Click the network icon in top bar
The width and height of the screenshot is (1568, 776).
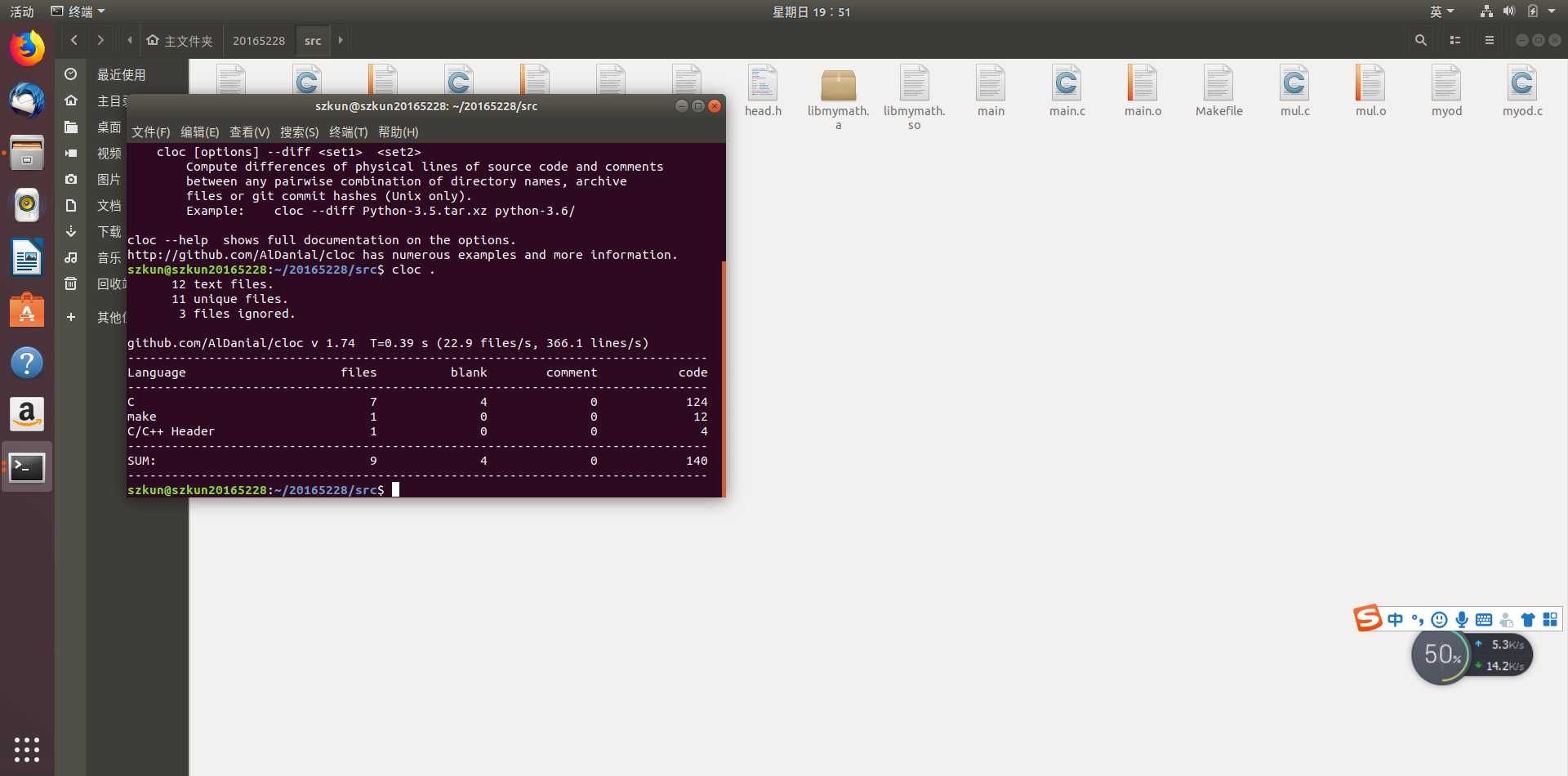pyautogui.click(x=1486, y=11)
